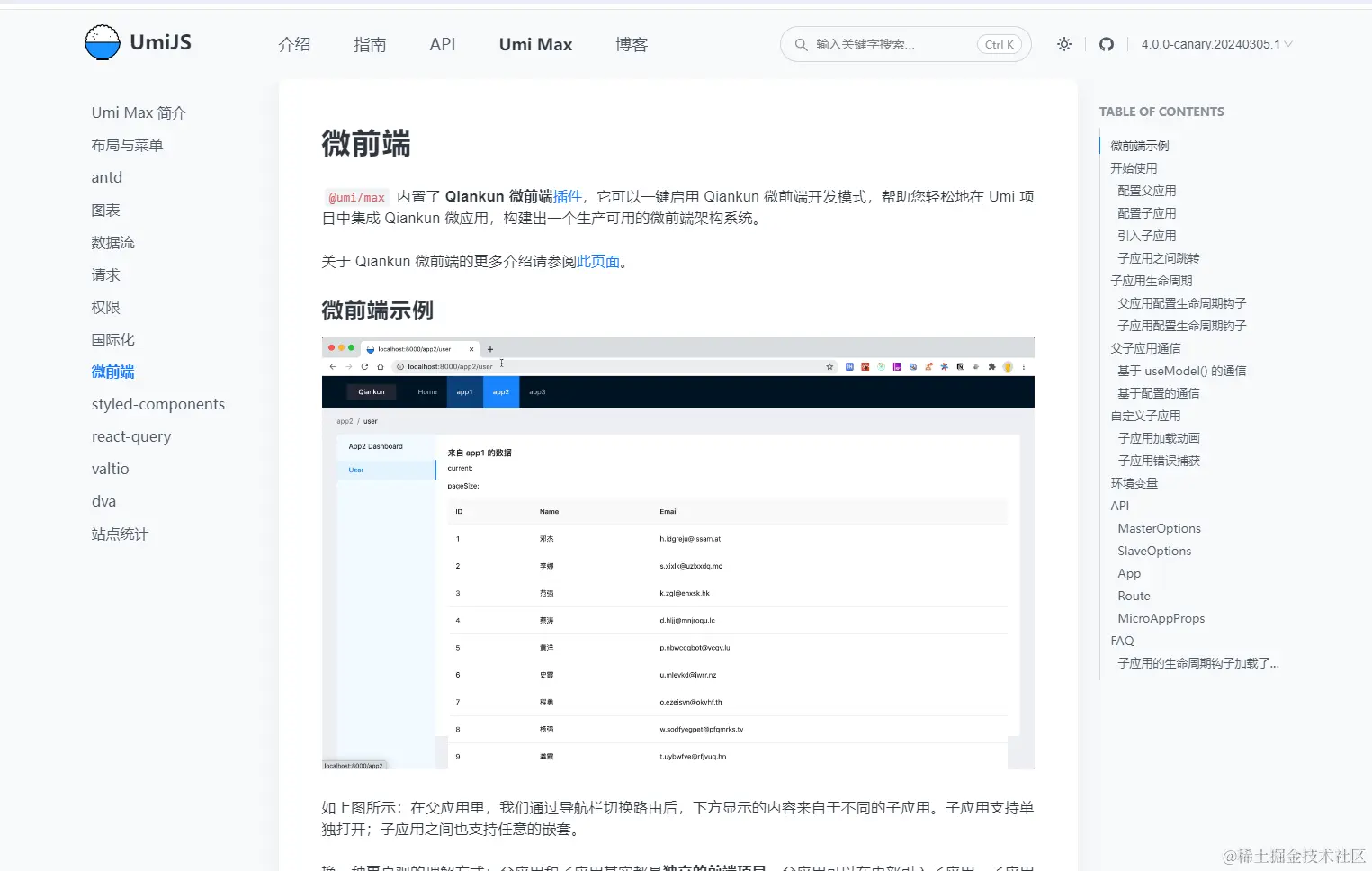Jump to 配置子应用 in contents
This screenshot has height=871, width=1372.
point(1146,213)
